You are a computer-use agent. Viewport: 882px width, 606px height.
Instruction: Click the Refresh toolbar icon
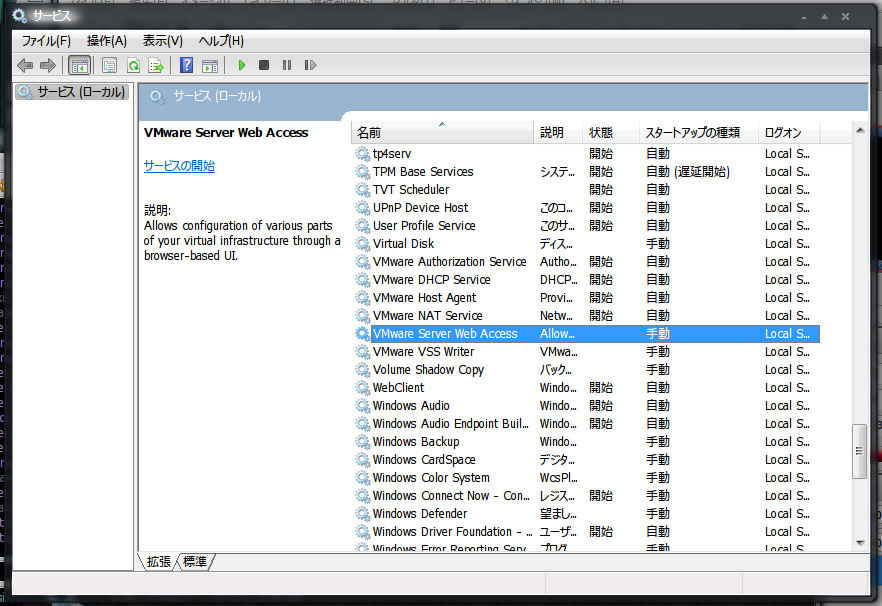[x=133, y=65]
